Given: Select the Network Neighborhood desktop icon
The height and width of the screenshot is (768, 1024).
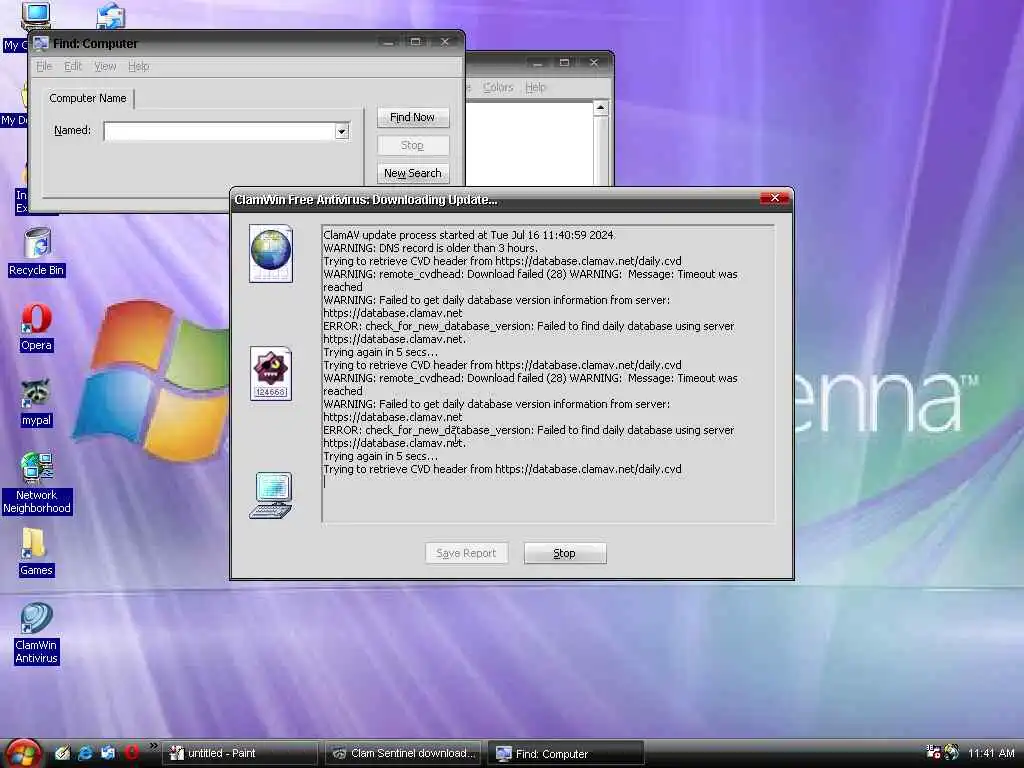Looking at the screenshot, I should click(37, 483).
